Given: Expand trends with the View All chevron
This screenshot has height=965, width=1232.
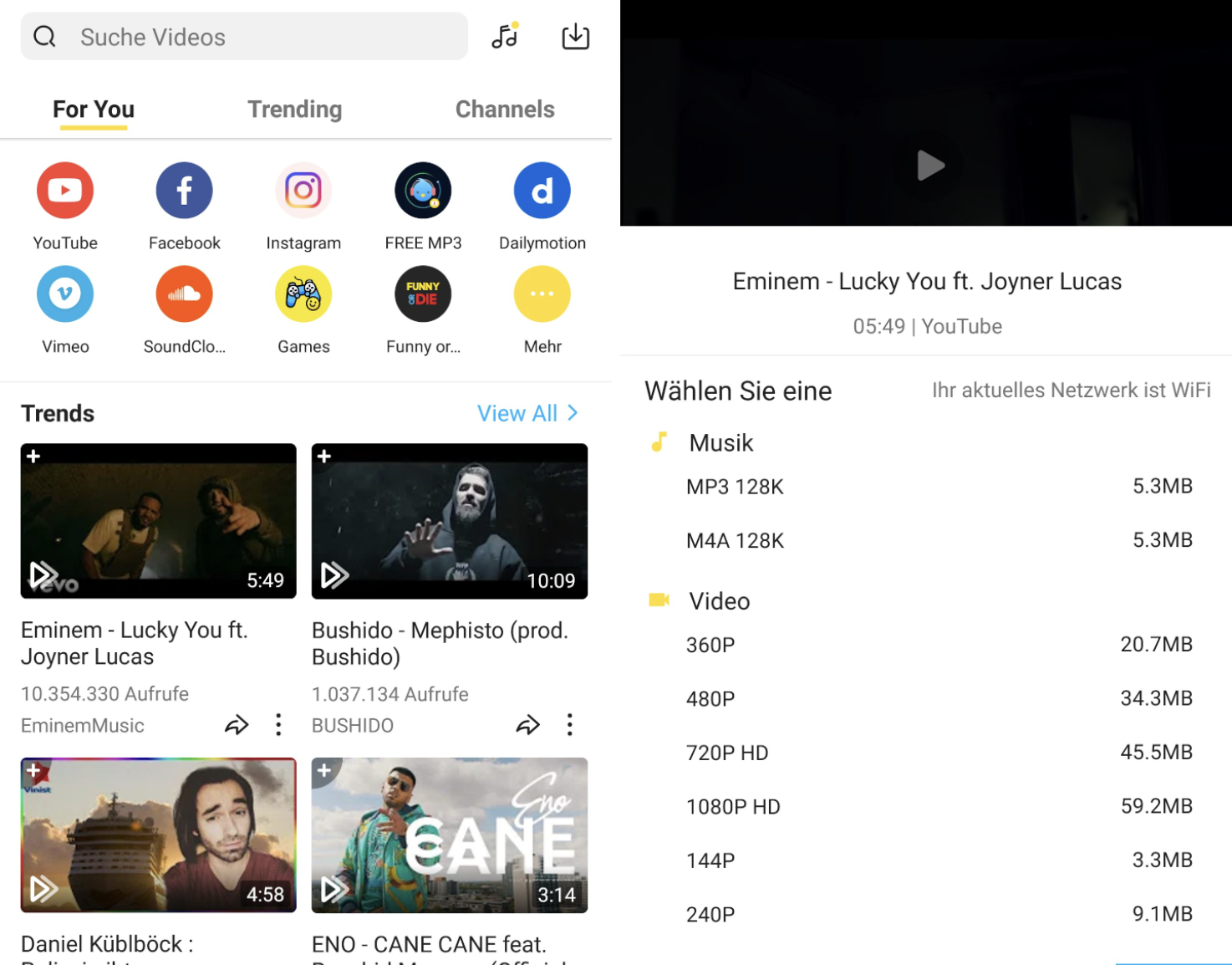Looking at the screenshot, I should pyautogui.click(x=573, y=412).
